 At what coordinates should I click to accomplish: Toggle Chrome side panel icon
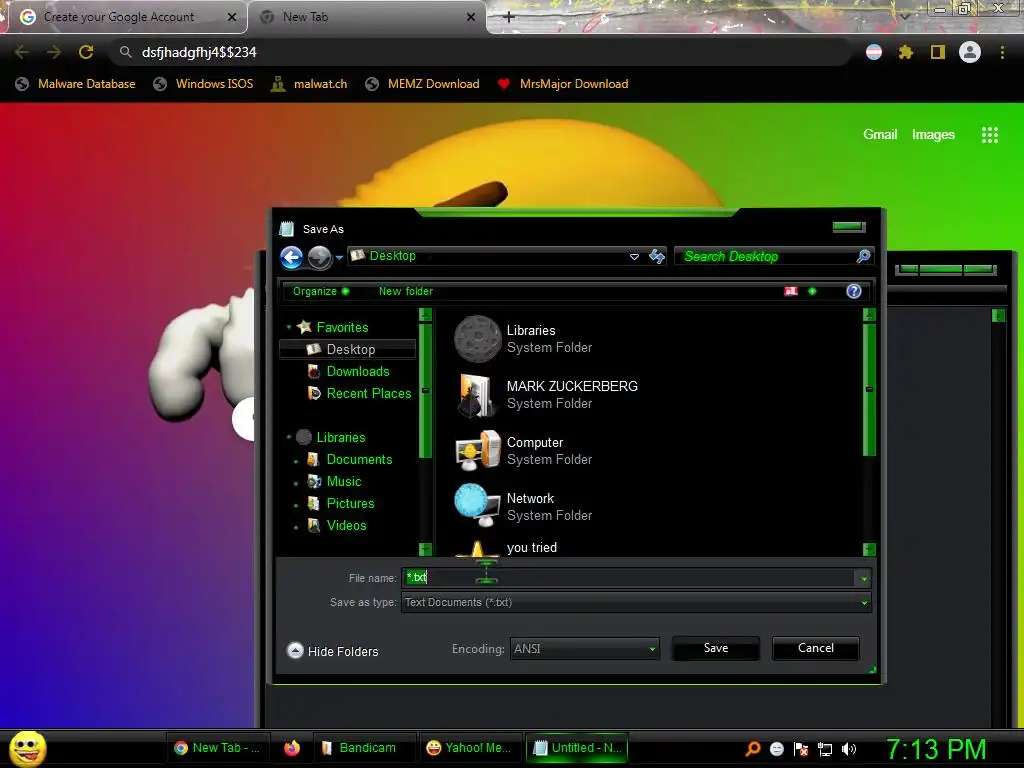point(938,52)
